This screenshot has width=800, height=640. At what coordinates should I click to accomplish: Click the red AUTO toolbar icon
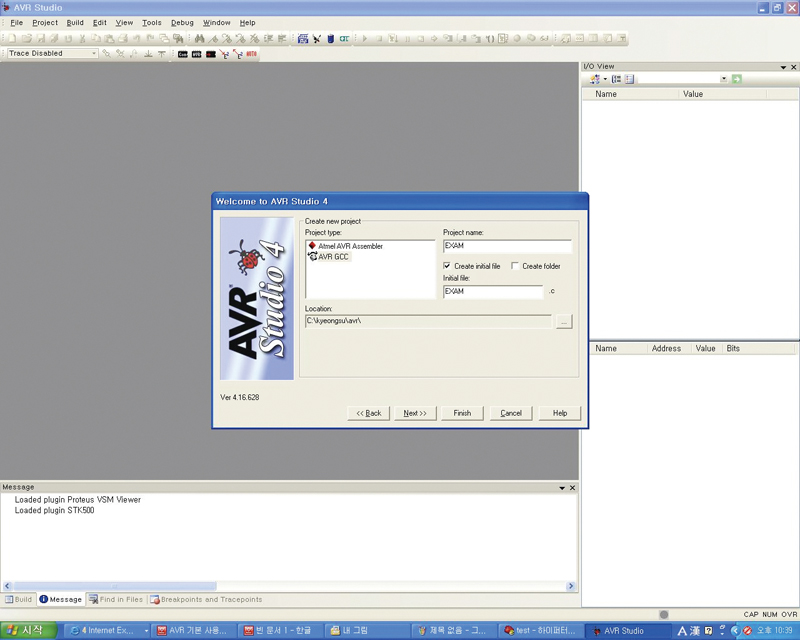(x=252, y=54)
